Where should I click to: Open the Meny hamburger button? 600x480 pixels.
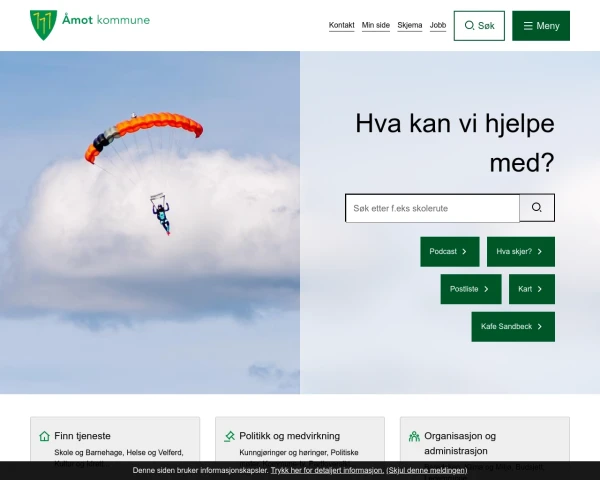click(541, 26)
